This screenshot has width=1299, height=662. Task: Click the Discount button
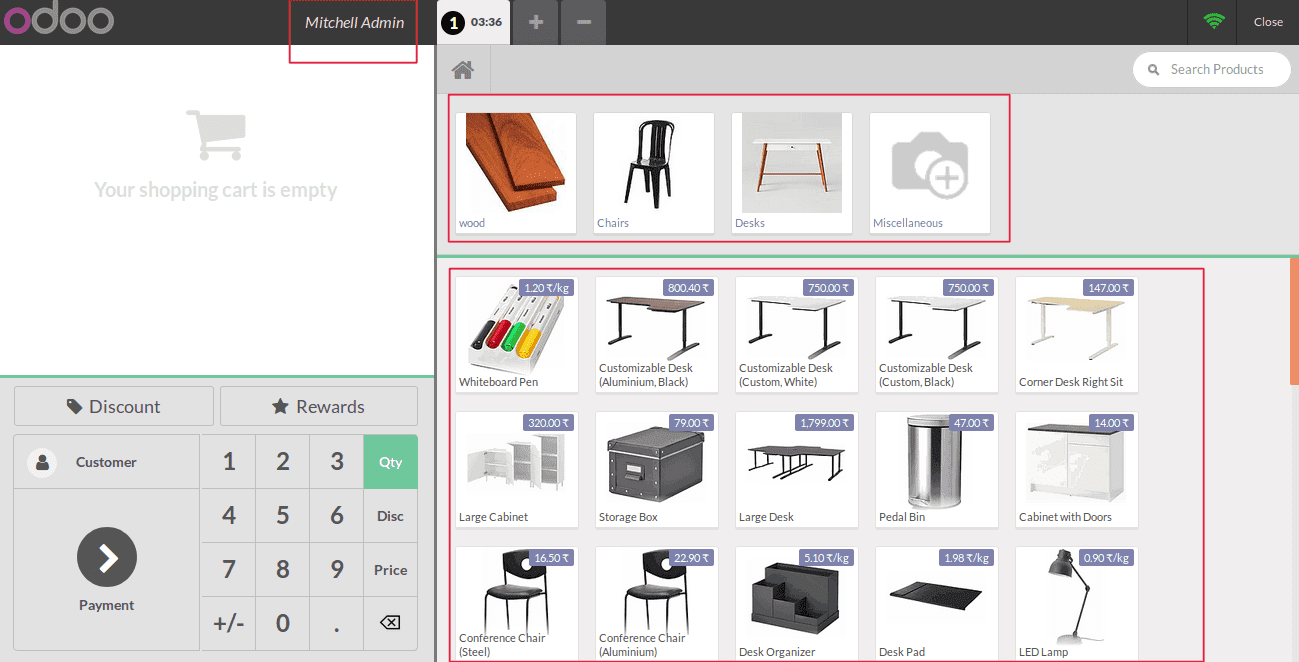[114, 406]
